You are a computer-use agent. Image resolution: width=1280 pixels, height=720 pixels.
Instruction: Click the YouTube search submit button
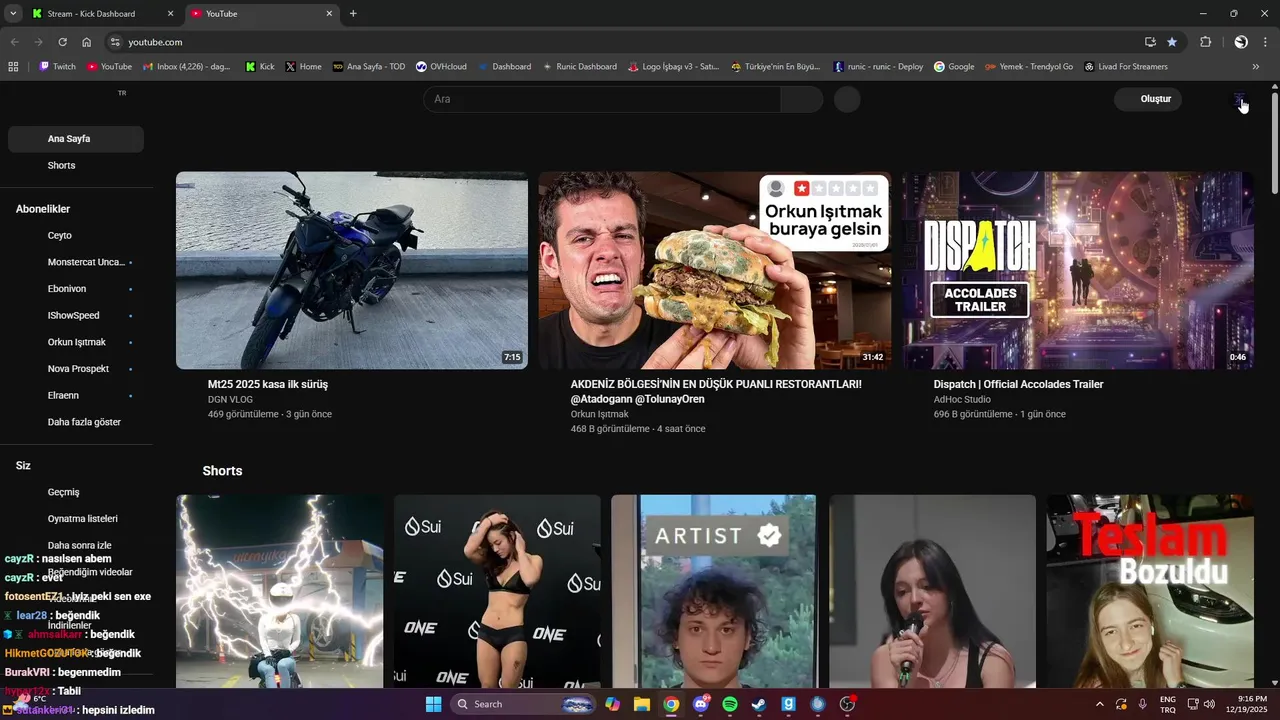(802, 99)
